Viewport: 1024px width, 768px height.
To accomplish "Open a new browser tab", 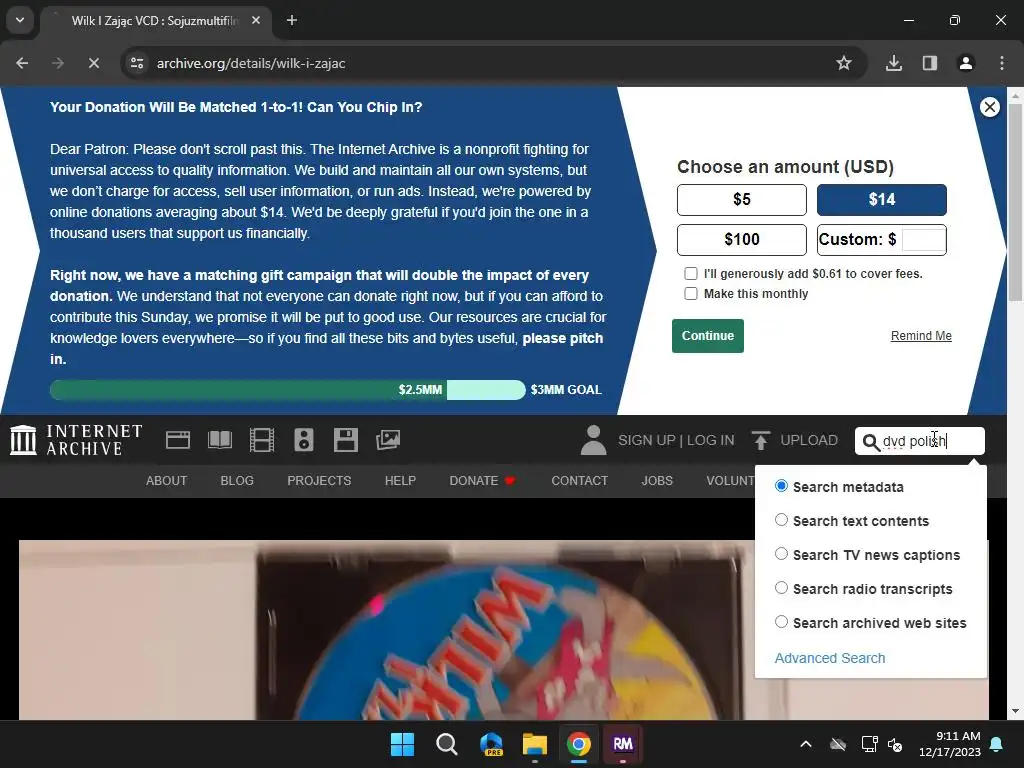I will point(292,20).
